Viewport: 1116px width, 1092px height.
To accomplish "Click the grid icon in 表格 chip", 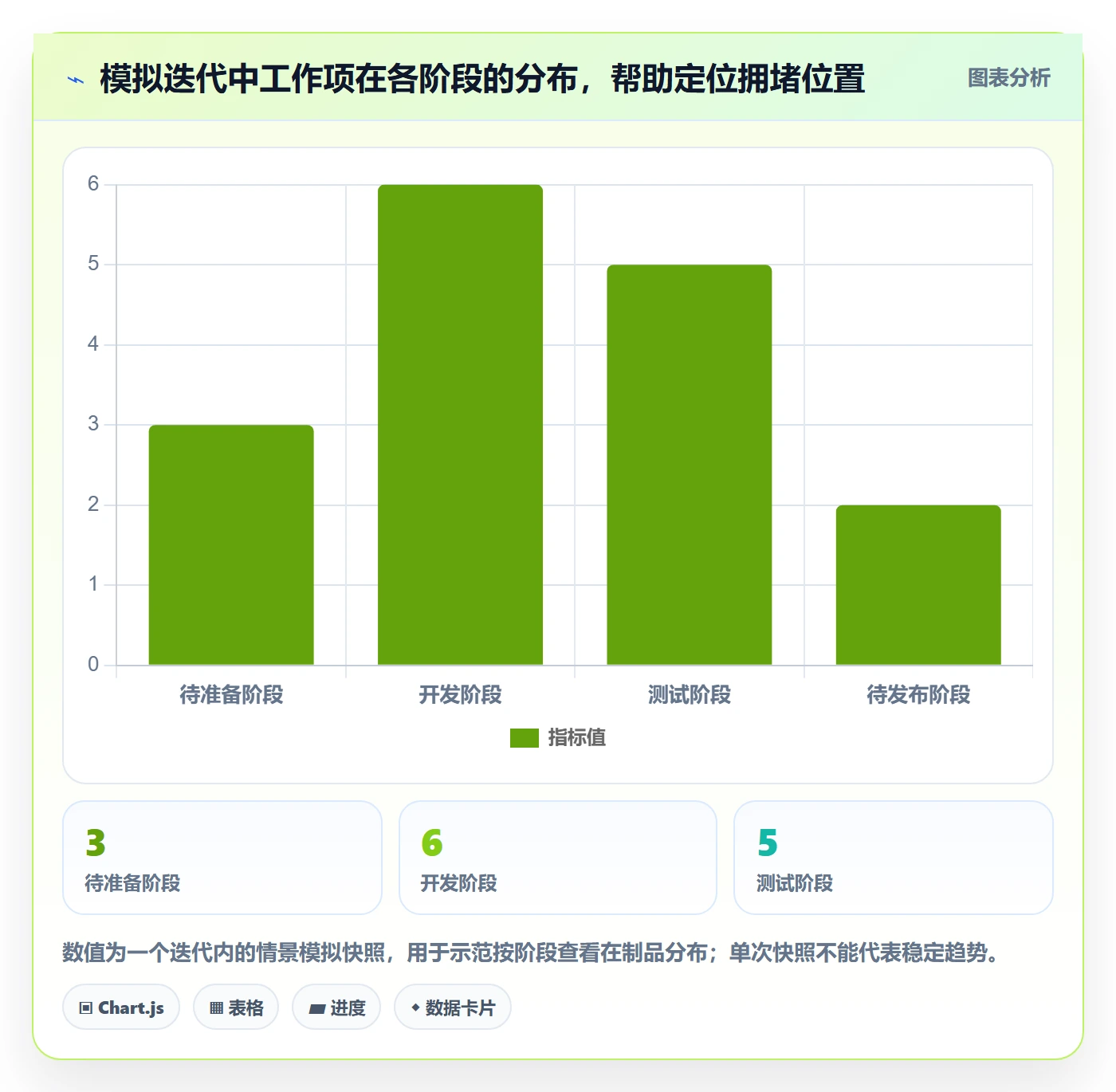I will (216, 1008).
